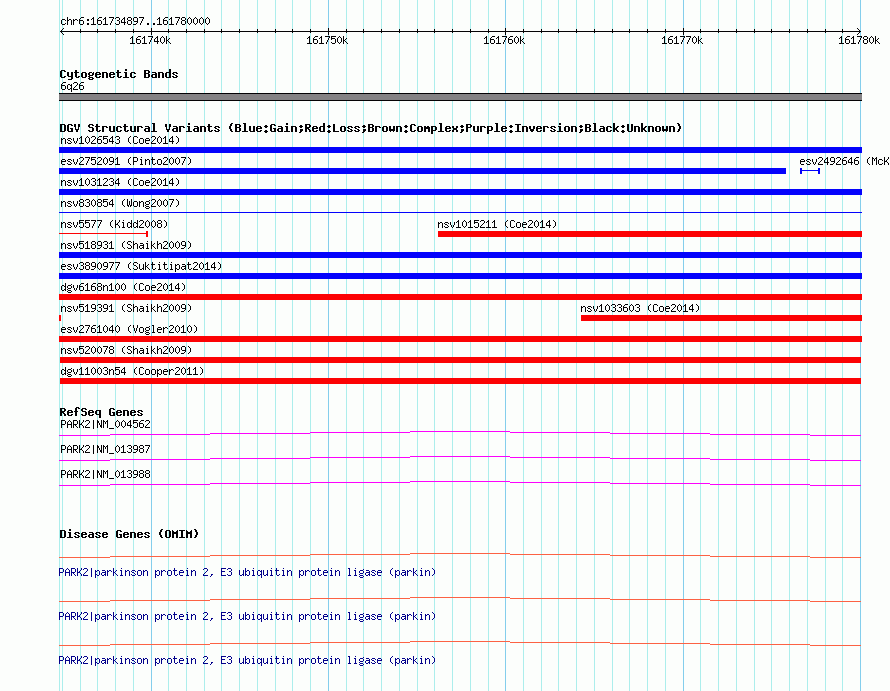This screenshot has height=691, width=890.
Task: Click the PARK2|NM_004562 transcript label
Action: pos(105,424)
